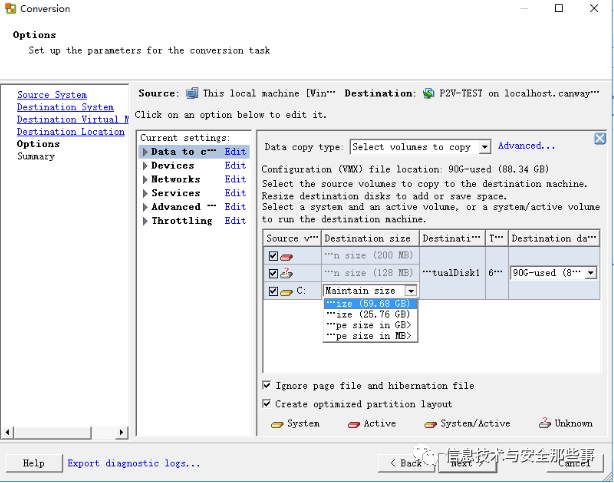Uncheck the C: volume checkbox
This screenshot has height=483, width=614.
click(273, 291)
